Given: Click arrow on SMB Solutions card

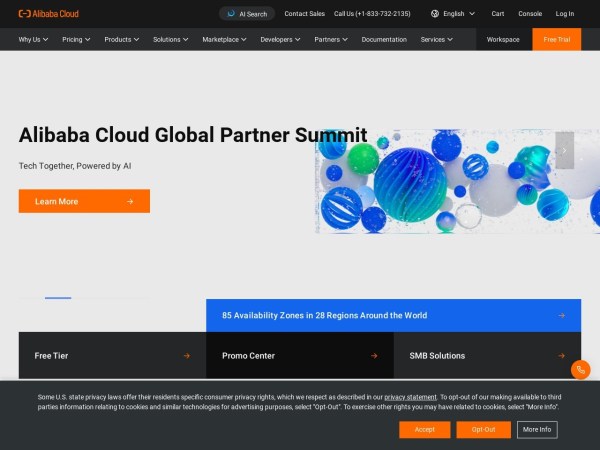Looking at the screenshot, I should pyautogui.click(x=561, y=355).
